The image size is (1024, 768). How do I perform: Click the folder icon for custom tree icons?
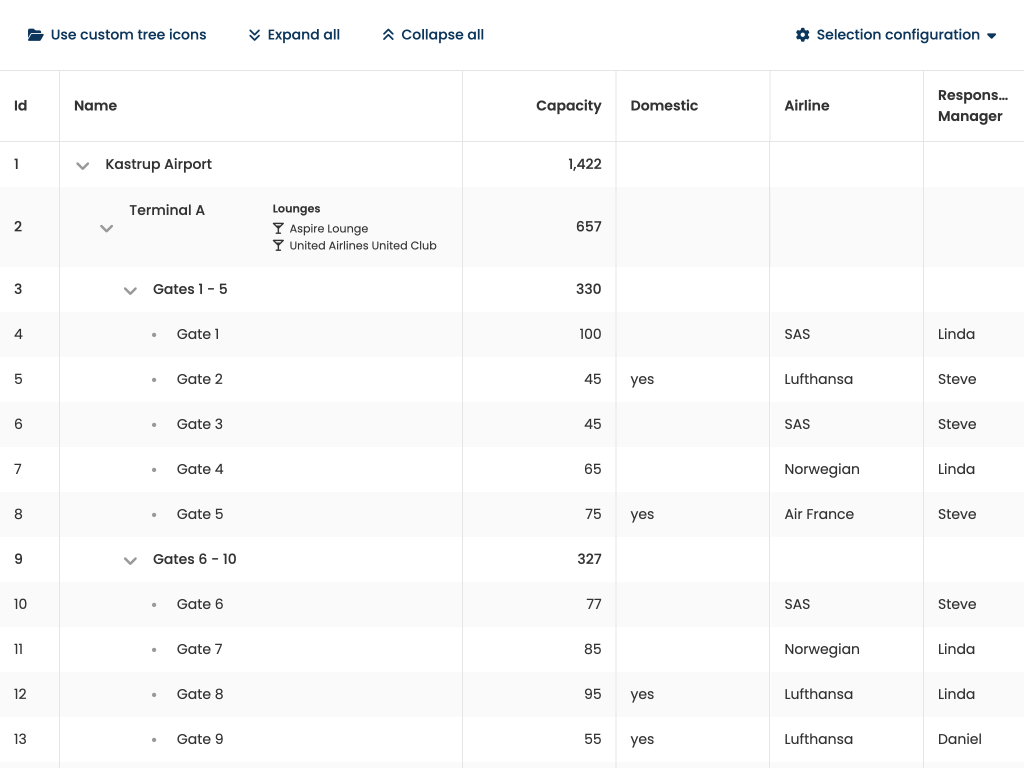[x=36, y=35]
